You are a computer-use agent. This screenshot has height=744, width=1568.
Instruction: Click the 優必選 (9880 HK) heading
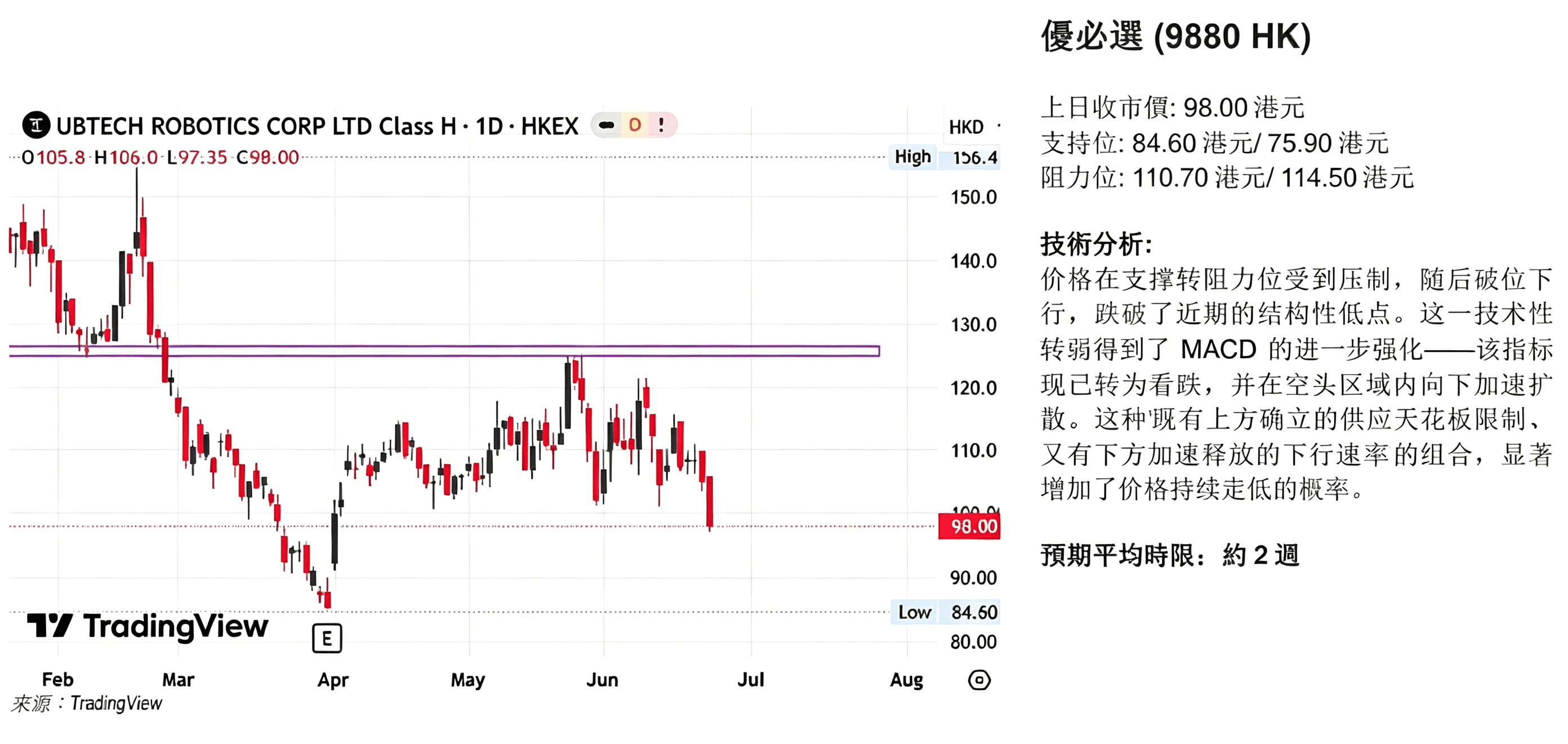click(x=1175, y=36)
